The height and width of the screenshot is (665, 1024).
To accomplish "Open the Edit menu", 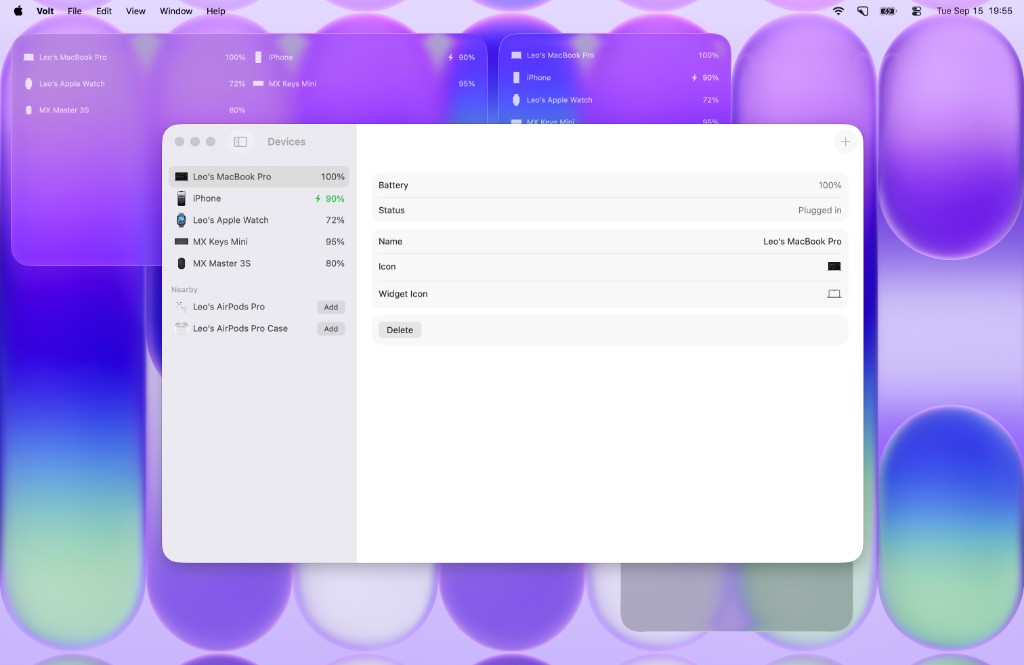I will (104, 10).
